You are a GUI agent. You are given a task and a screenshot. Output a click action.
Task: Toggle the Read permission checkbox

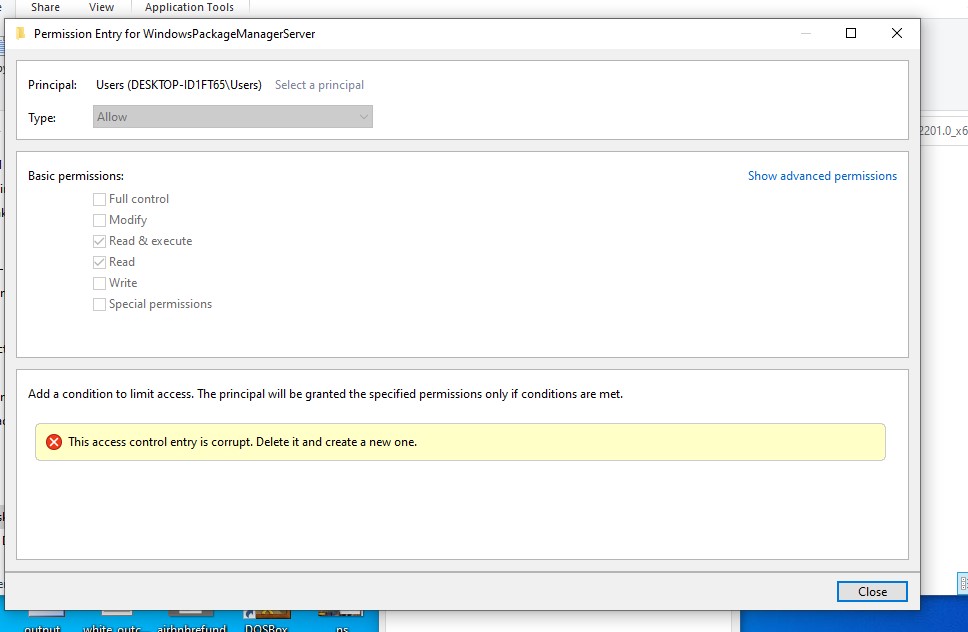(99, 262)
